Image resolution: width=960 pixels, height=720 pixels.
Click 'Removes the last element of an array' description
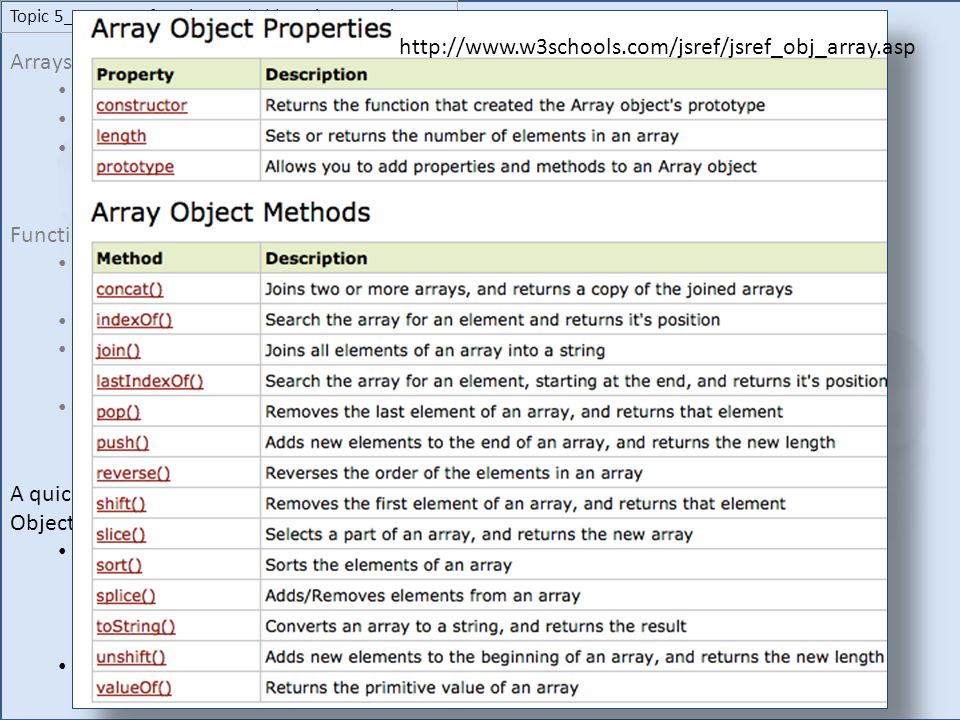point(524,411)
